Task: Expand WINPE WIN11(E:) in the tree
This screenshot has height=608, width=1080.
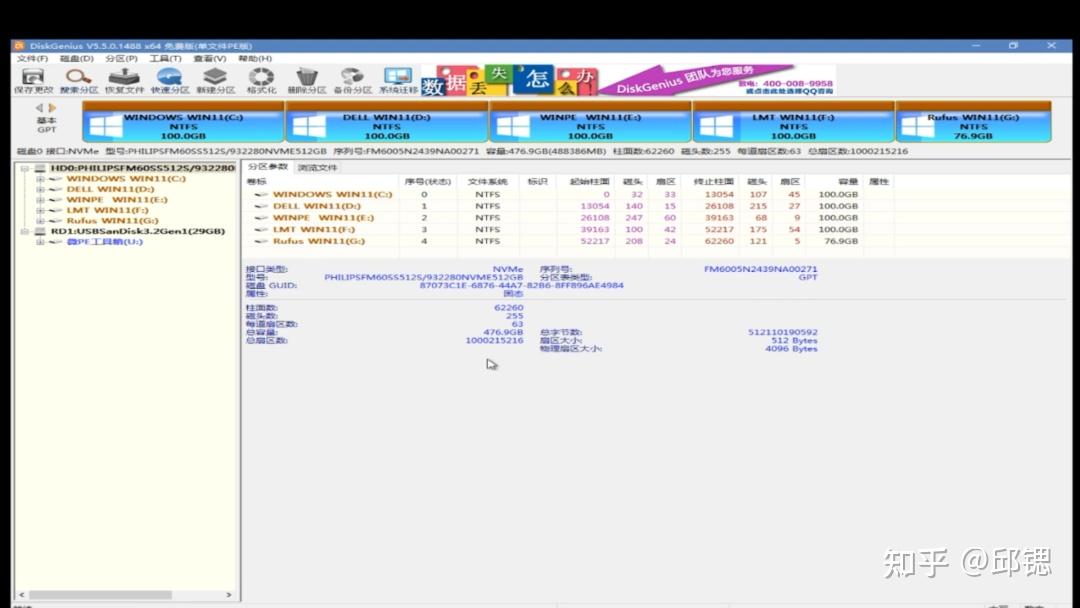Action: click(x=40, y=200)
